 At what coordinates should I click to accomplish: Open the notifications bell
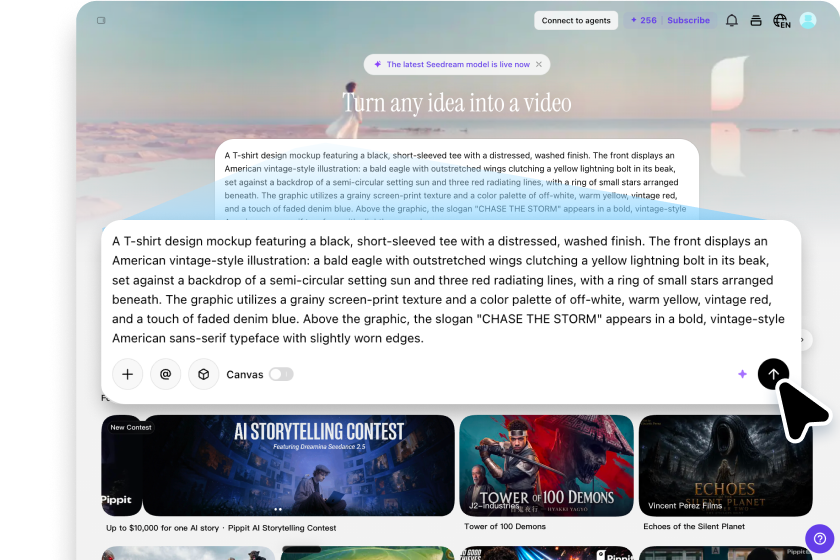click(x=732, y=20)
